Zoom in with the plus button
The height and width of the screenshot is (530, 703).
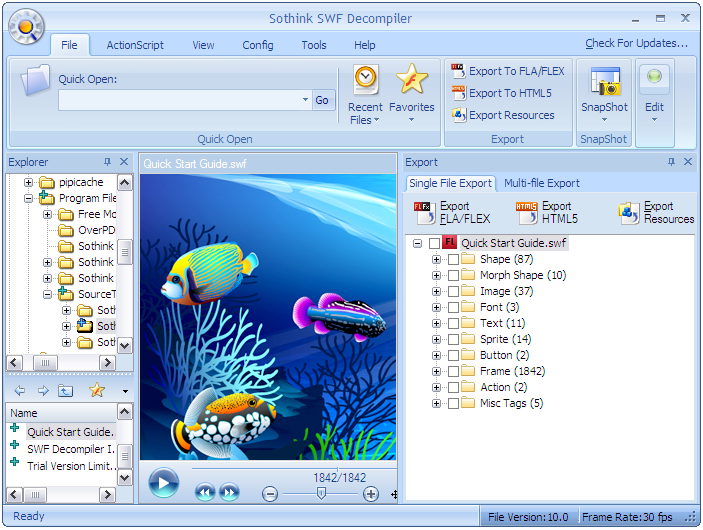click(x=371, y=494)
